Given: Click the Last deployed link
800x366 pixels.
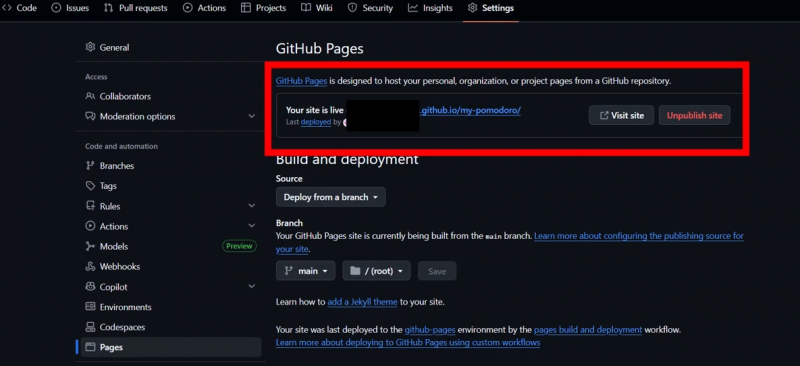Looking at the screenshot, I should tap(316, 122).
